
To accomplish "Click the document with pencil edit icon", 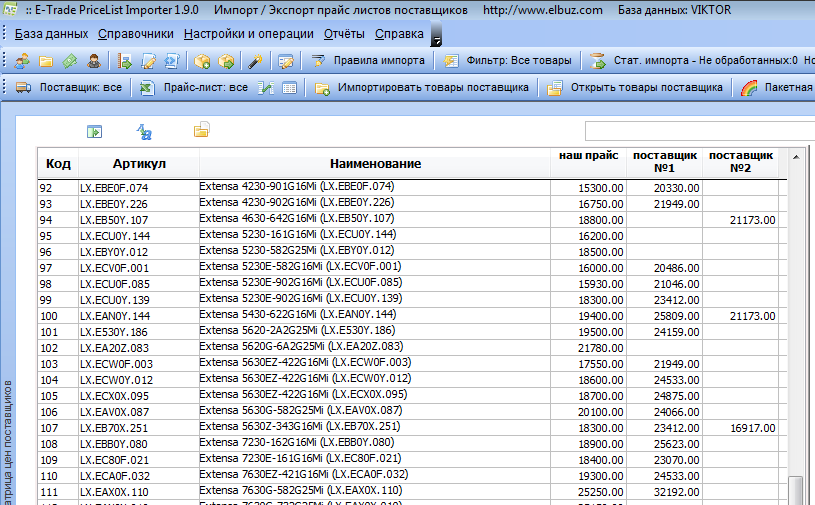I will [x=148, y=61].
